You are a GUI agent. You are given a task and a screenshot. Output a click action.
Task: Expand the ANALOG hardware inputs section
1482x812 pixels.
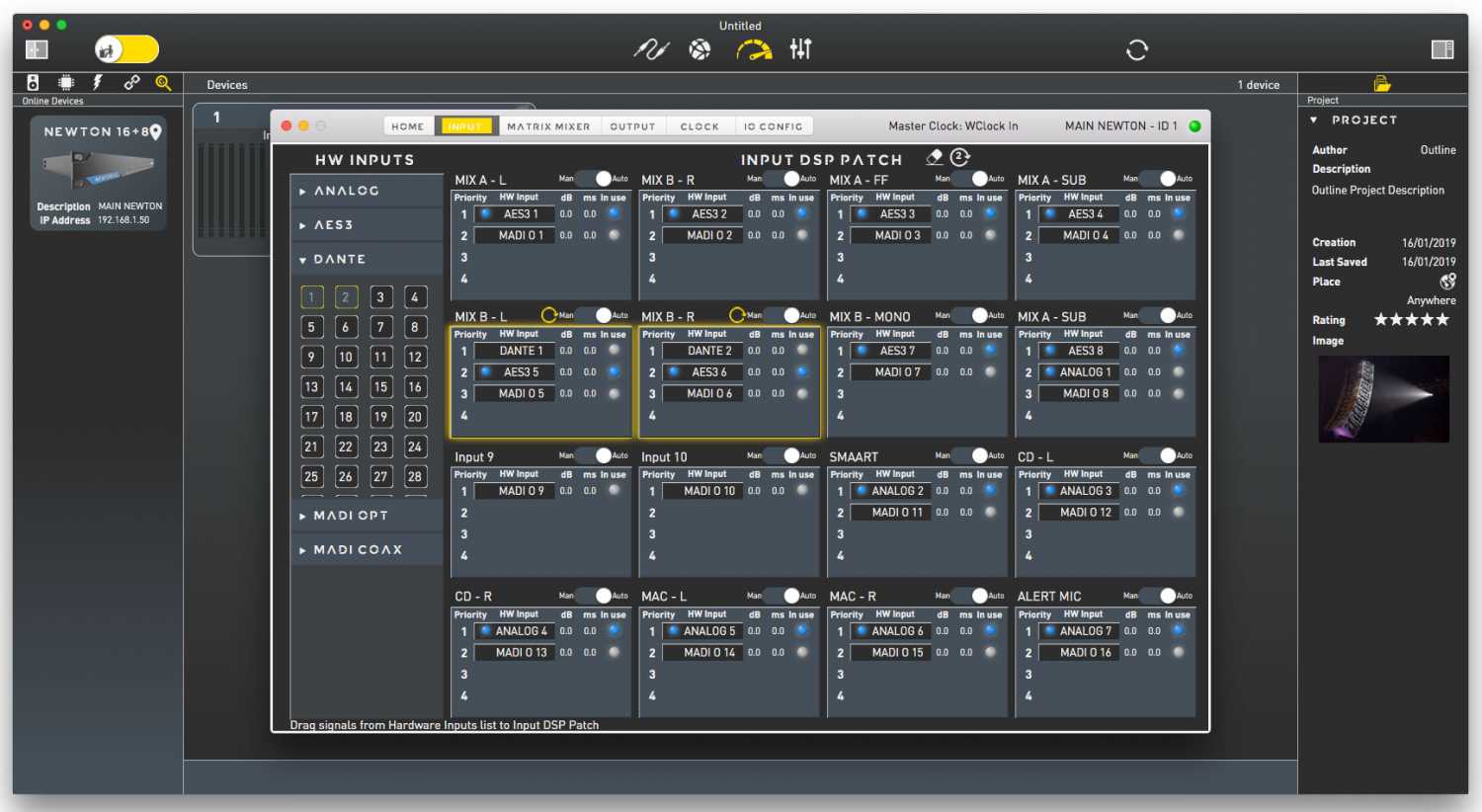pos(346,191)
